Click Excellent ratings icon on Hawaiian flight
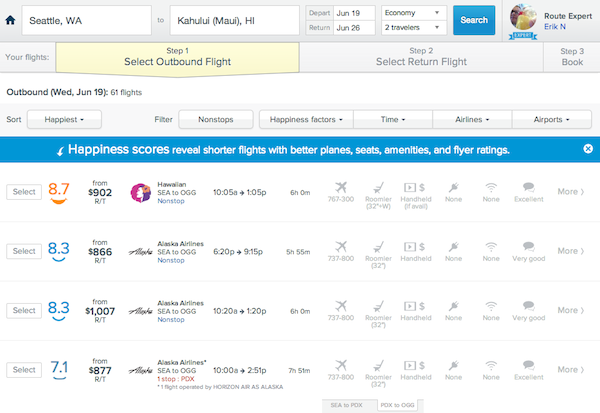Image resolution: width=600 pixels, height=413 pixels. tap(528, 187)
